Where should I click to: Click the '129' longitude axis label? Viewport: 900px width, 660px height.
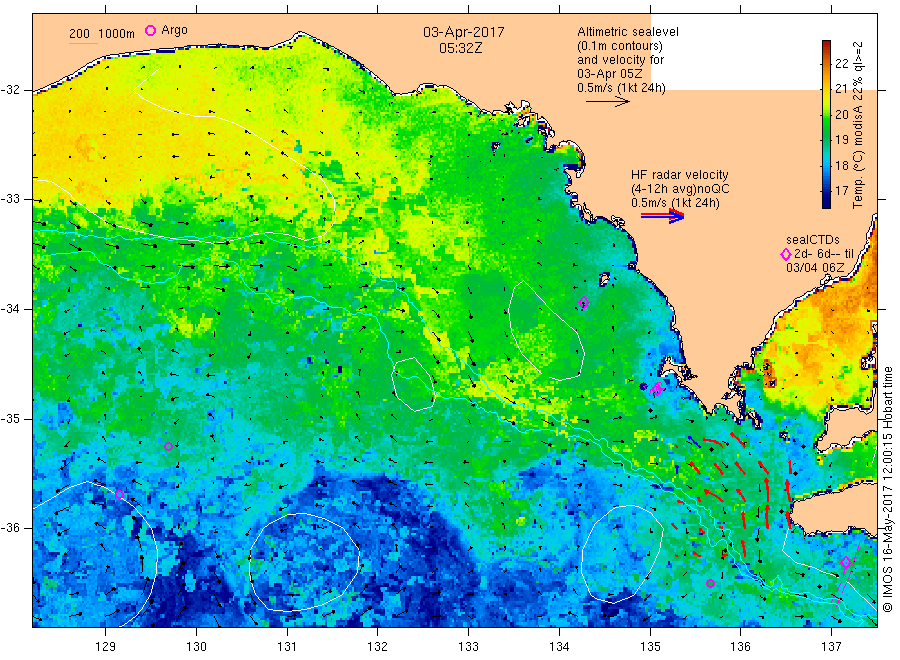coord(106,647)
